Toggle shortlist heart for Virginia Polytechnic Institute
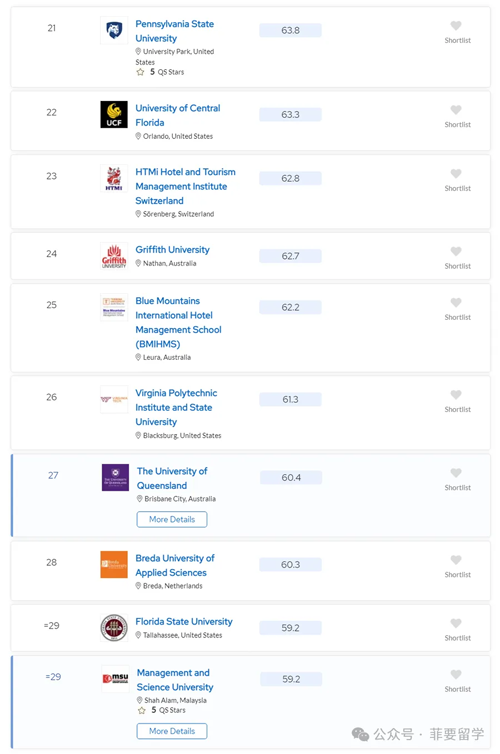The image size is (500, 754). coord(456,395)
